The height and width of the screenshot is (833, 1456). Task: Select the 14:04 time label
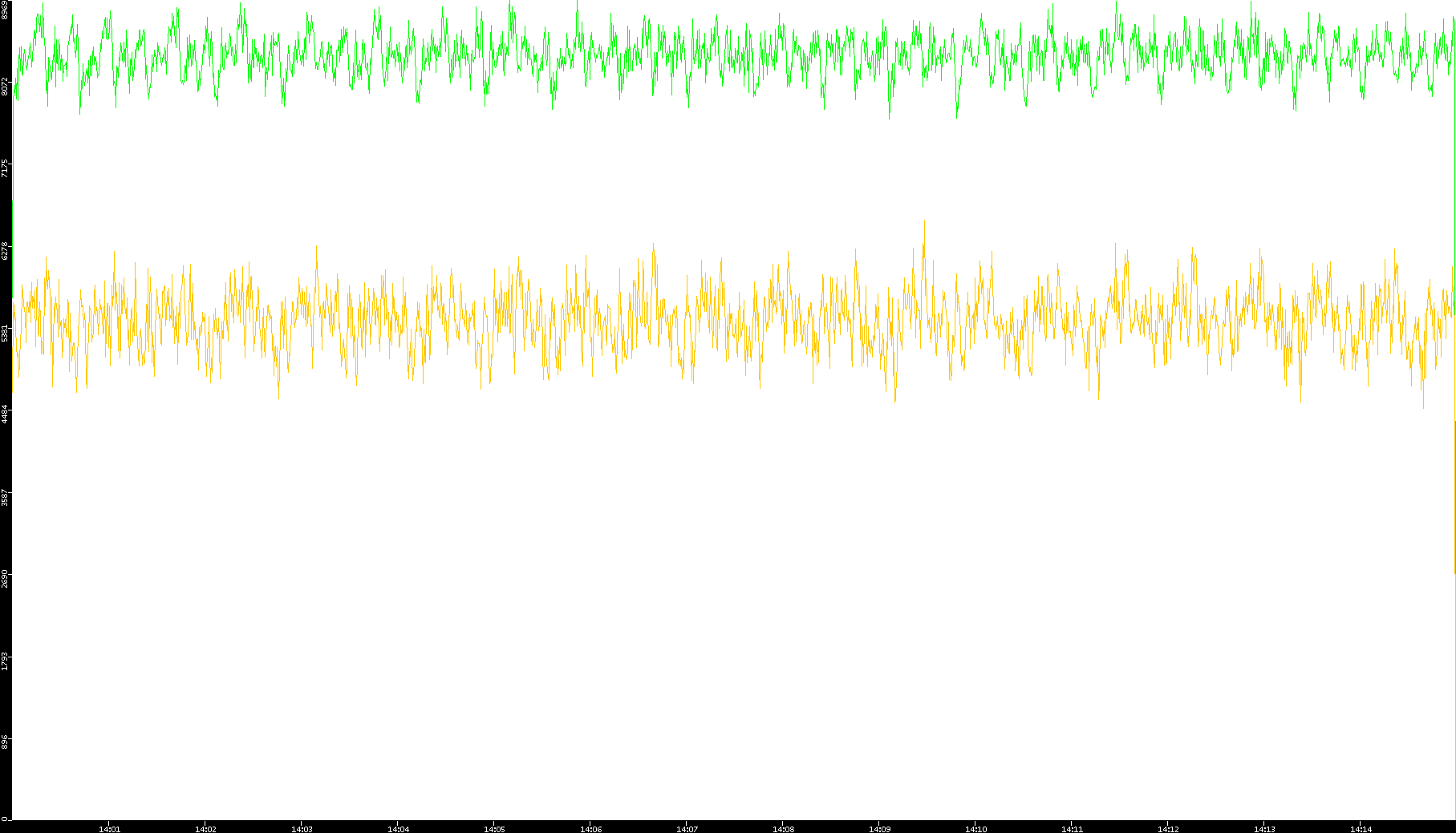click(398, 829)
